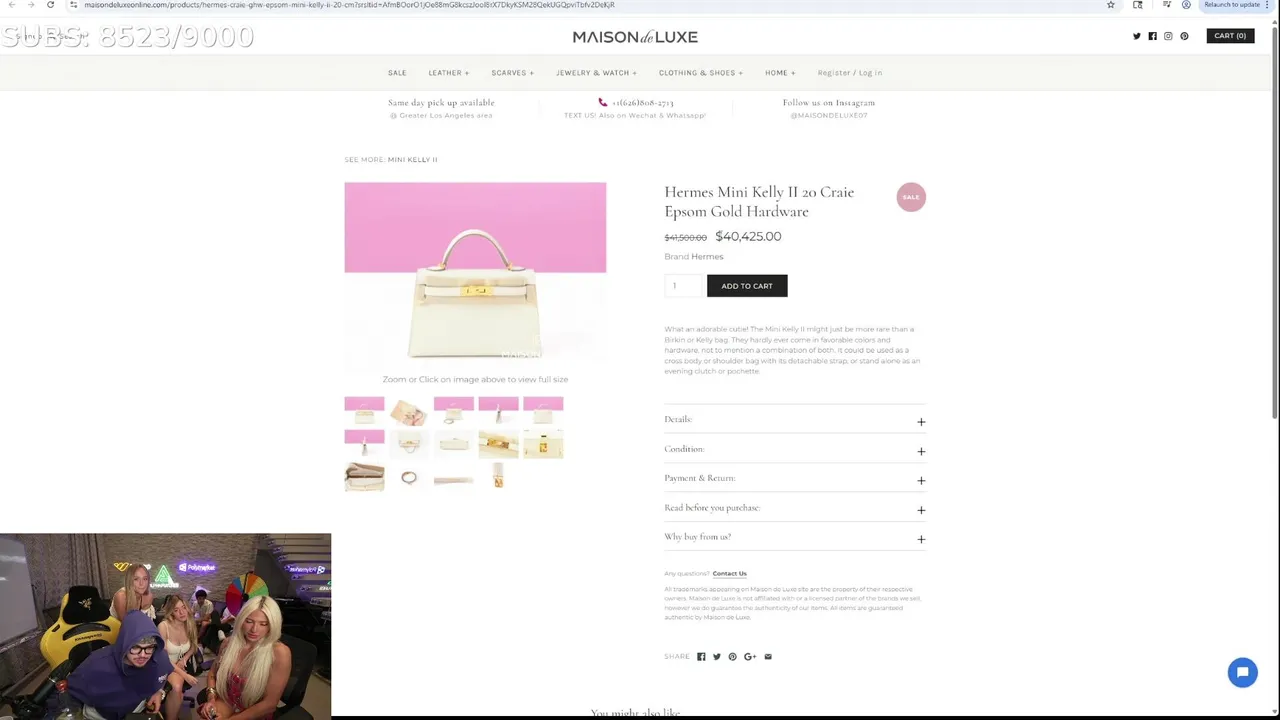Open the LEATHER dropdown menu
This screenshot has height=720, width=1280.
click(448, 73)
